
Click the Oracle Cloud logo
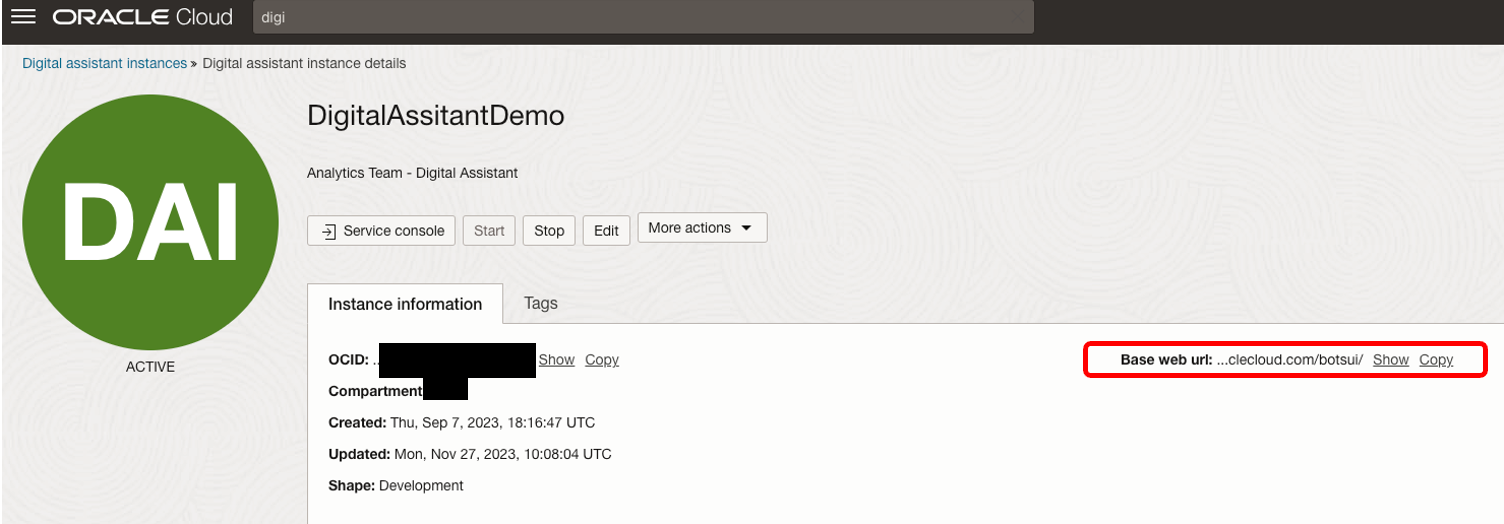143,17
